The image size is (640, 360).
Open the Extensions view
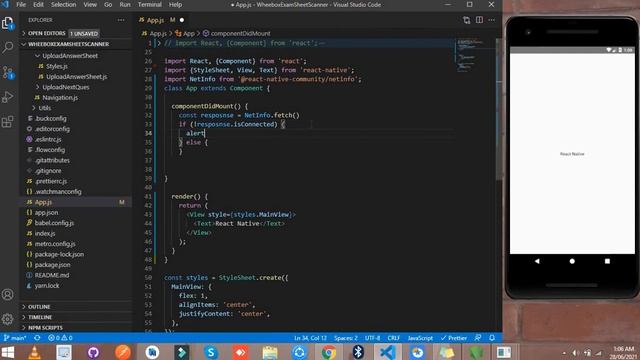tap(8, 122)
